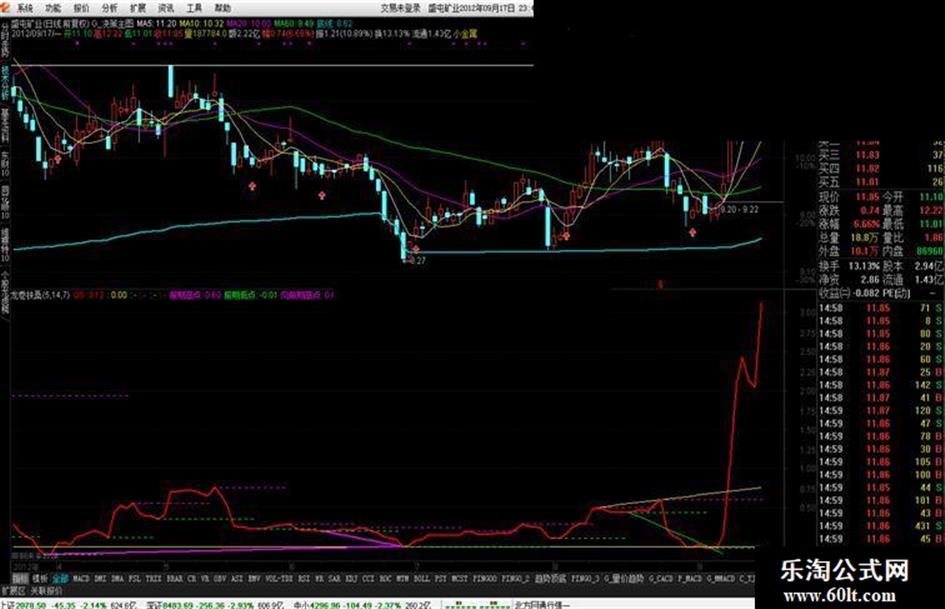Screen dimensions: 945x609
Task: Open the 扩展区 bottom tab
Action: (x=13, y=591)
